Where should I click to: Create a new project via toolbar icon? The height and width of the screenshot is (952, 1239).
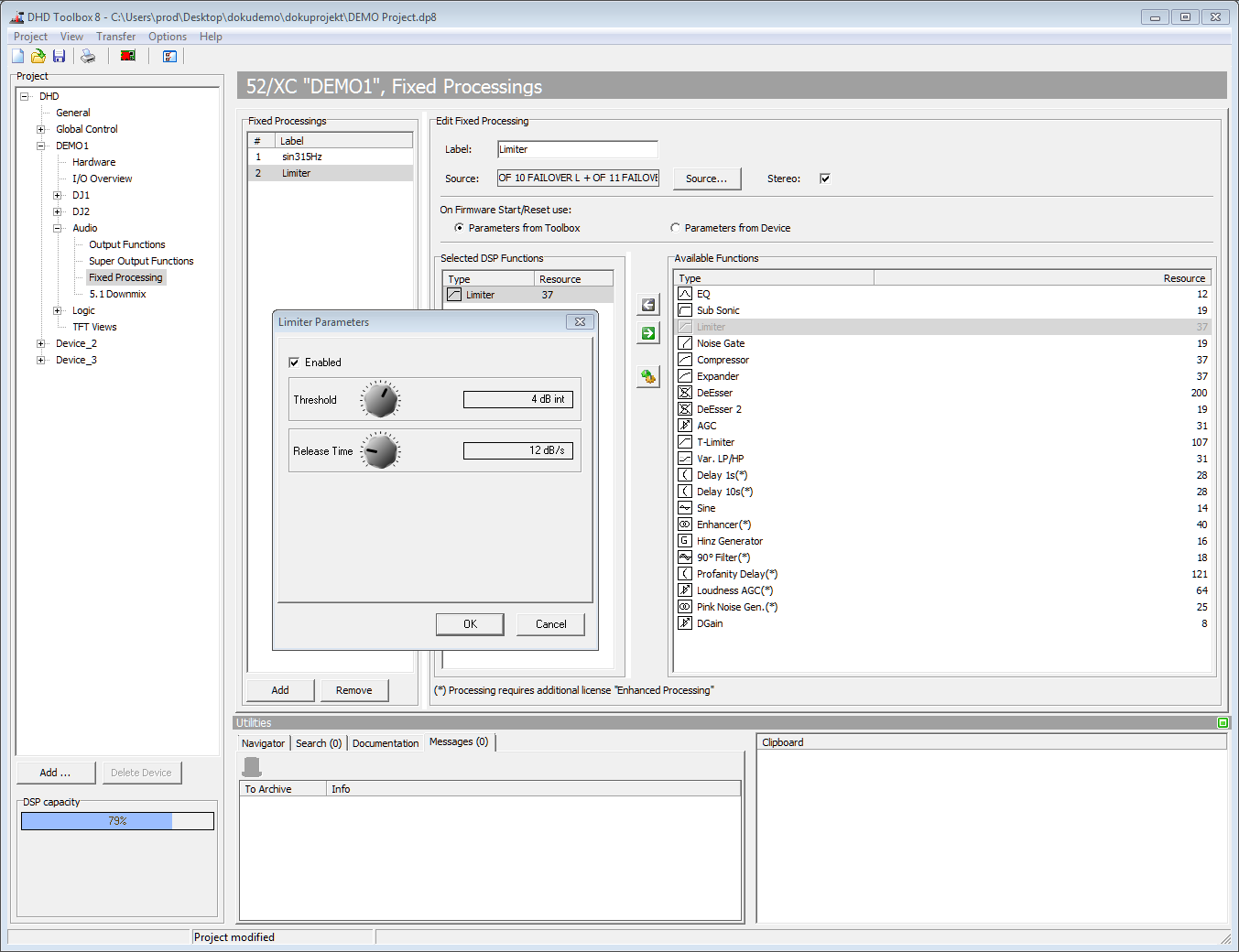pos(16,56)
